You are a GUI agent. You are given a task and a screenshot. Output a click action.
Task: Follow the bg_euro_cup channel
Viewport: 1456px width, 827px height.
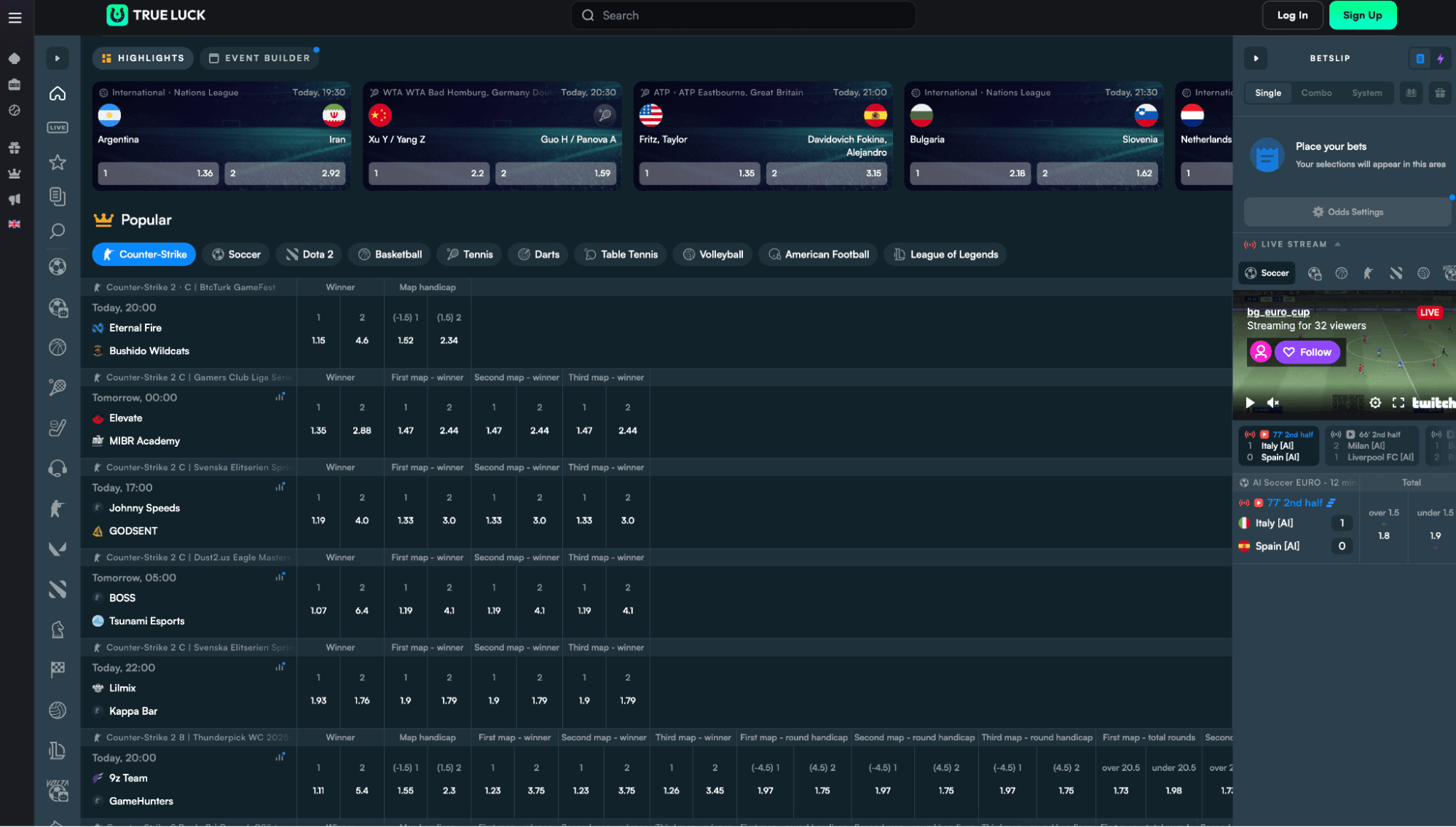[x=1307, y=352]
